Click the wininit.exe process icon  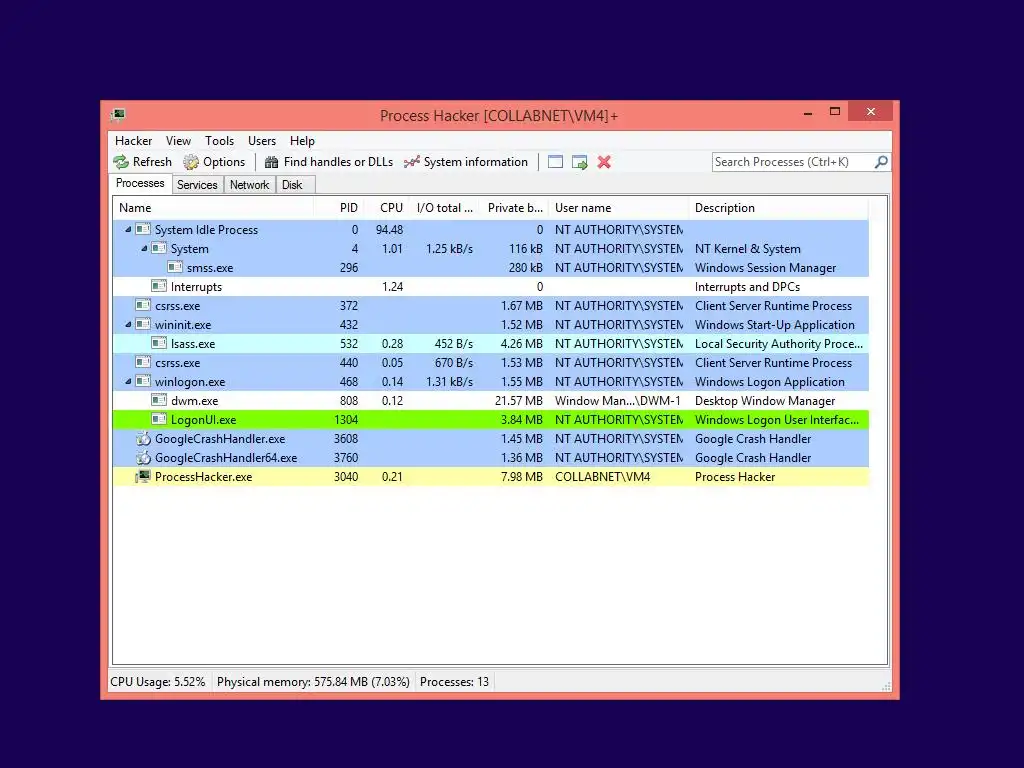(143, 324)
